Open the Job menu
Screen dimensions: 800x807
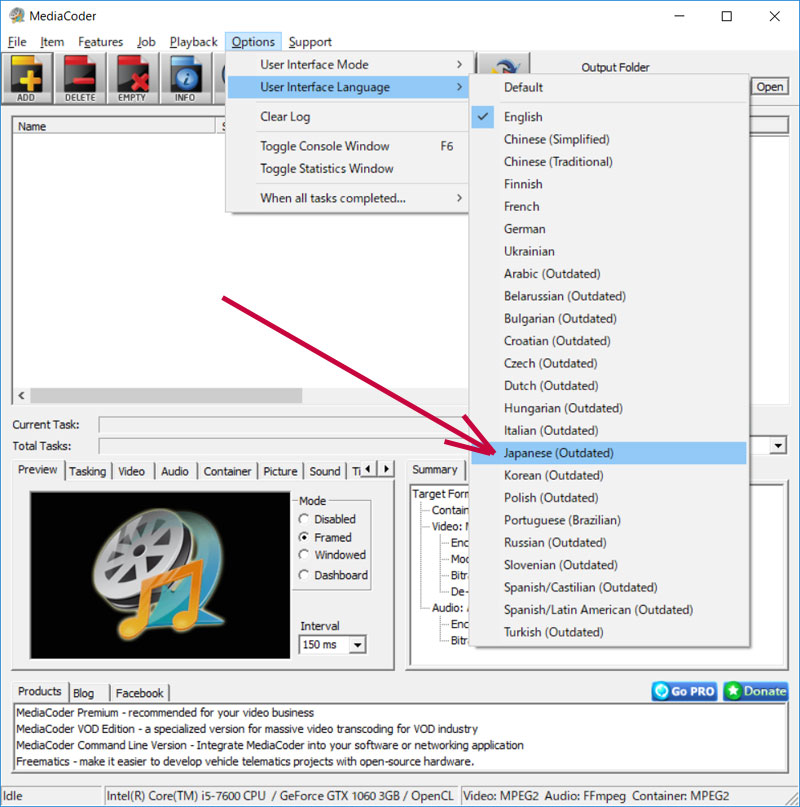146,42
